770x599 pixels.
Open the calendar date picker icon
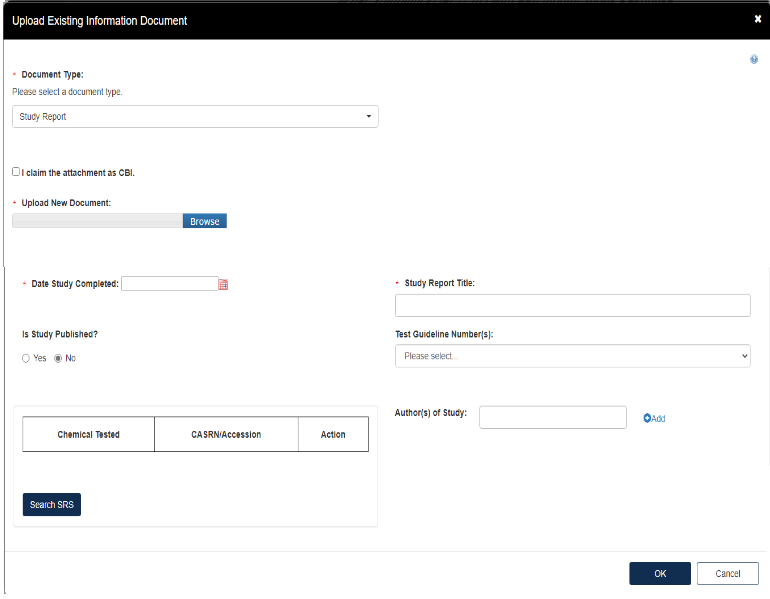point(223,284)
